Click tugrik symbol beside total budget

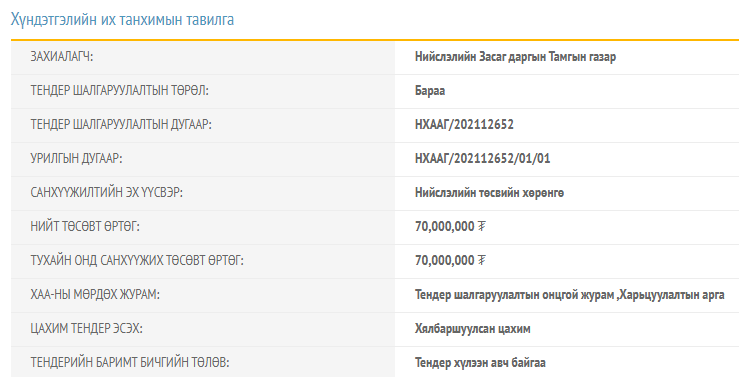481,227
